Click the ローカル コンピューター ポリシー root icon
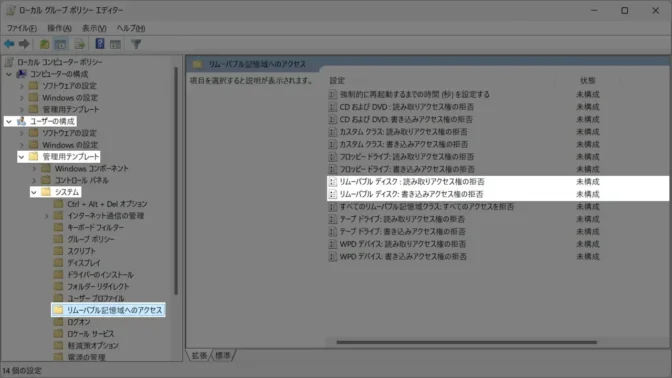Screen dimensions: 672x378 pos(9,63)
